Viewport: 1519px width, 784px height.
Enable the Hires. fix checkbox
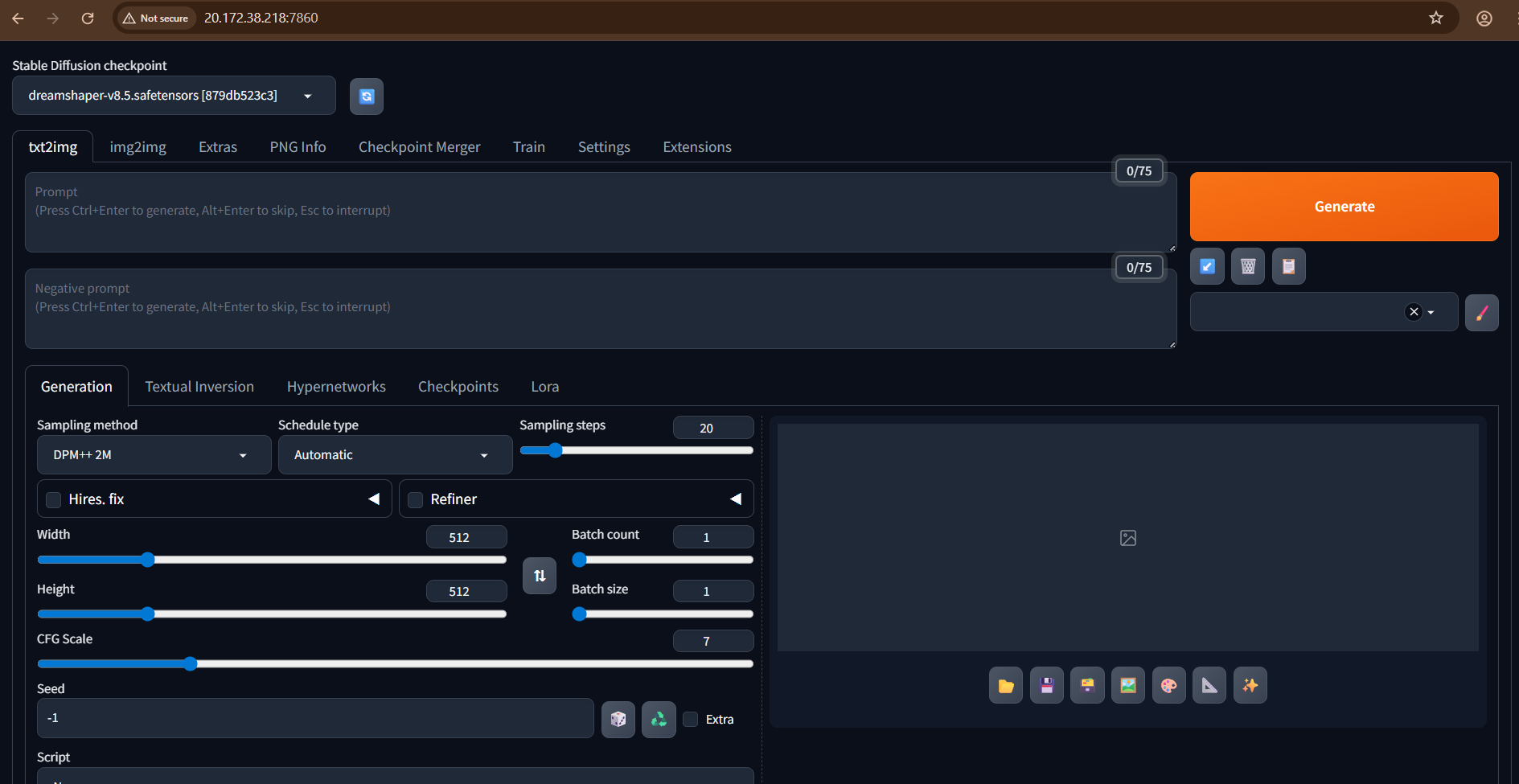pyautogui.click(x=54, y=499)
